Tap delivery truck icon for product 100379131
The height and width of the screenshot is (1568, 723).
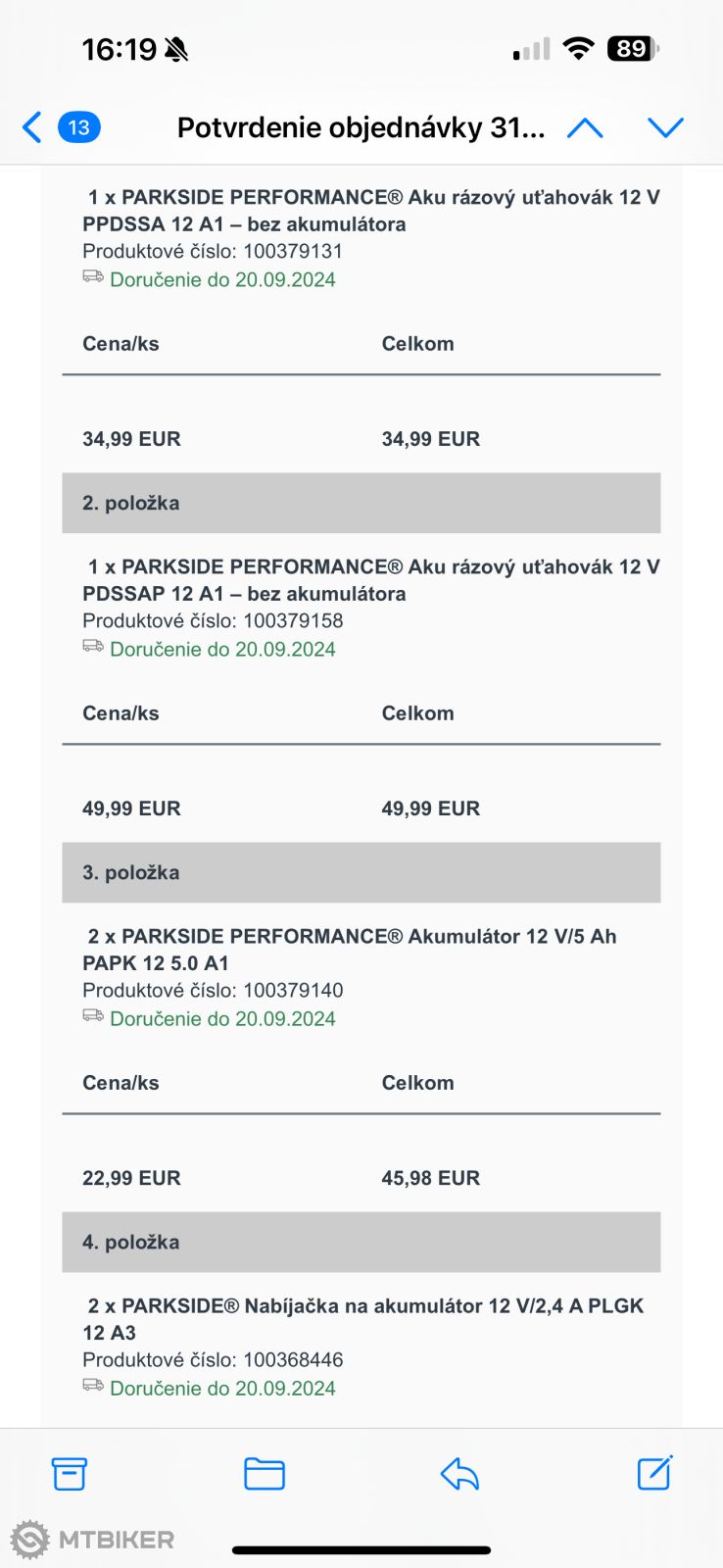click(93, 277)
